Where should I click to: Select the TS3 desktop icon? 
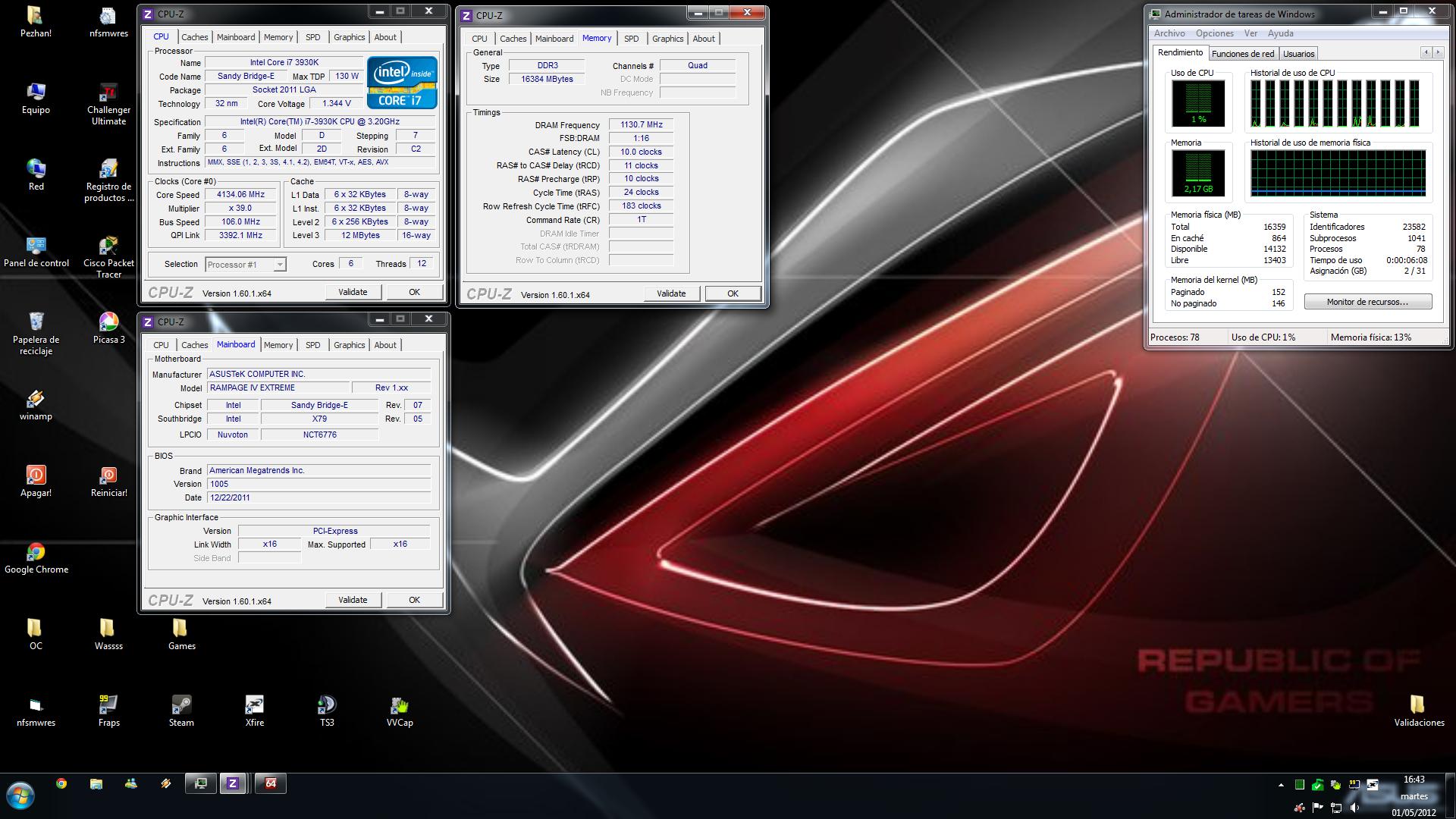point(327,711)
